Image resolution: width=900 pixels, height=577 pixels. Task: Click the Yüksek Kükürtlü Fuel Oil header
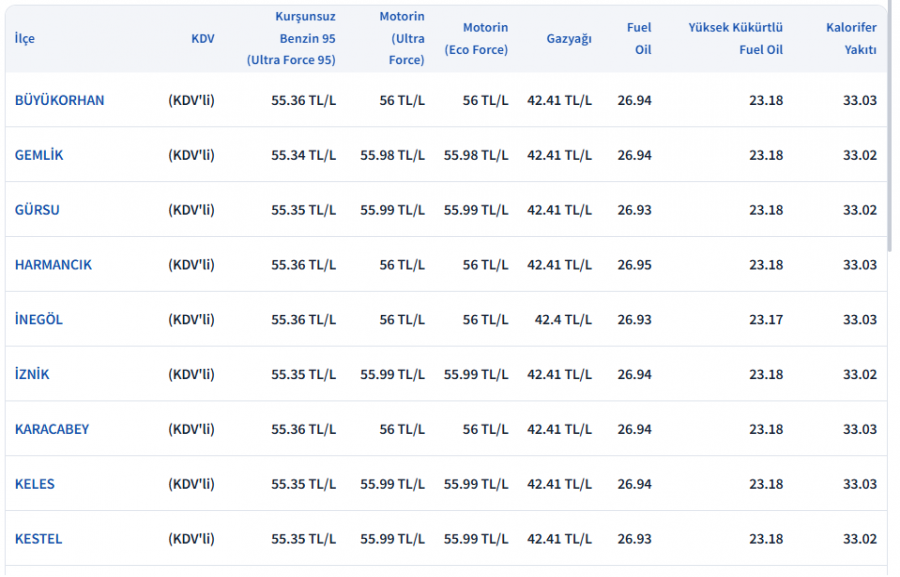(735, 39)
